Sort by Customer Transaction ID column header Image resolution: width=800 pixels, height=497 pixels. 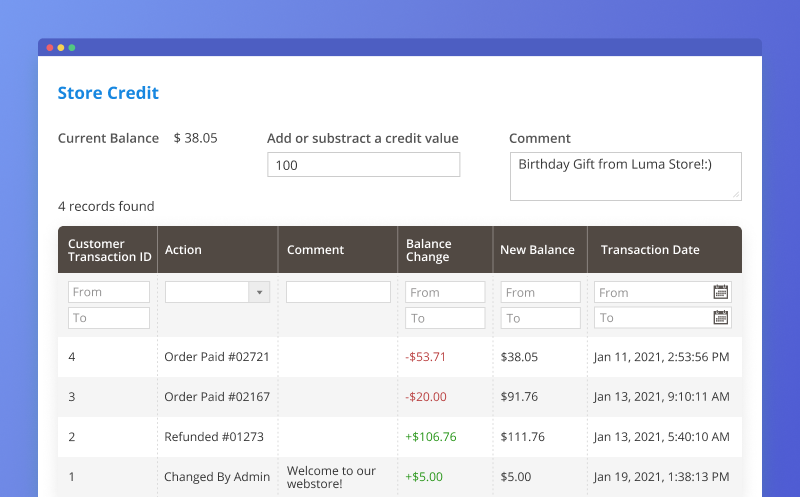tap(109, 250)
